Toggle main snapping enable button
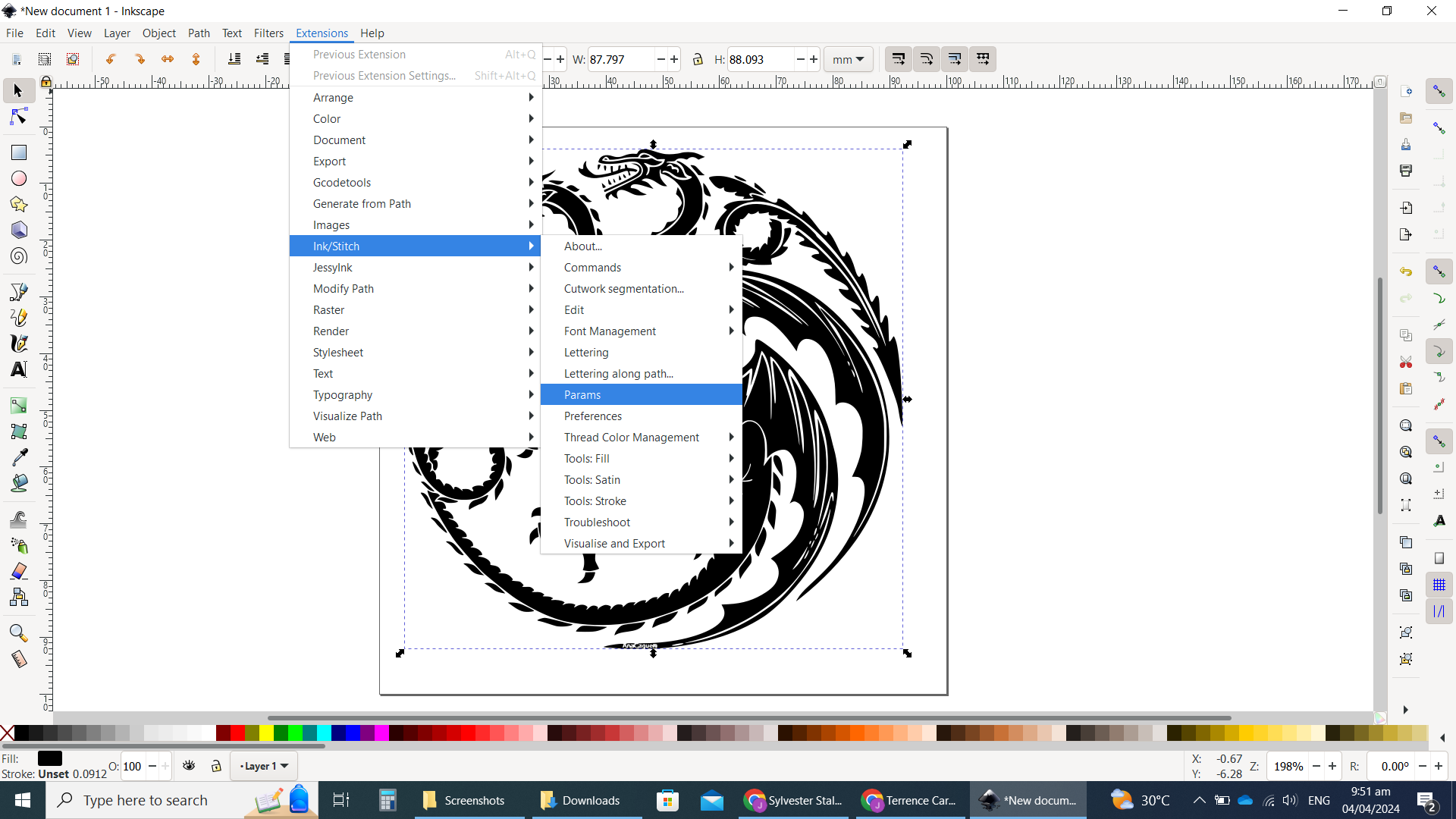Image resolution: width=1456 pixels, height=819 pixels. (x=1439, y=91)
